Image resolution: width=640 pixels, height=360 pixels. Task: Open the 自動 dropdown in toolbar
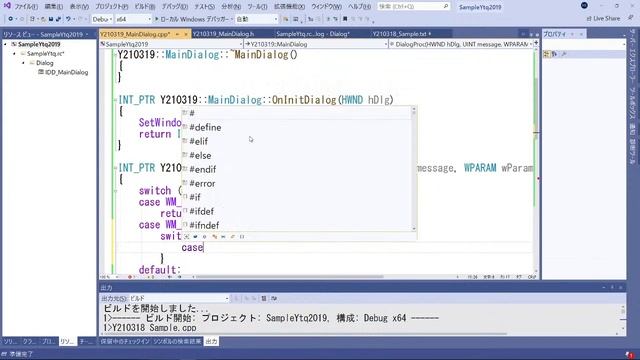[257, 19]
